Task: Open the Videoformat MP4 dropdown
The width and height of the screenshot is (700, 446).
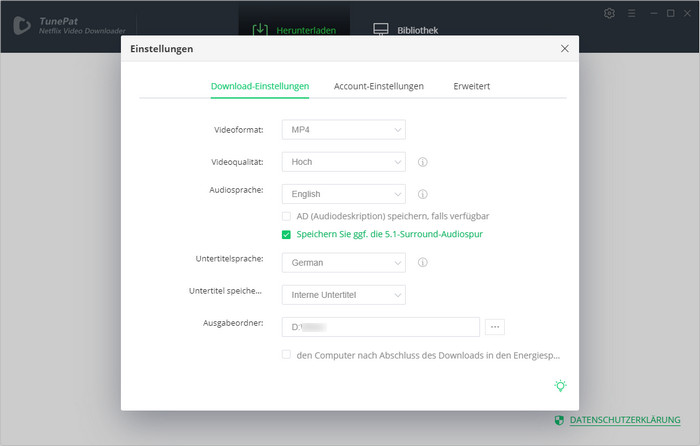Action: [343, 129]
